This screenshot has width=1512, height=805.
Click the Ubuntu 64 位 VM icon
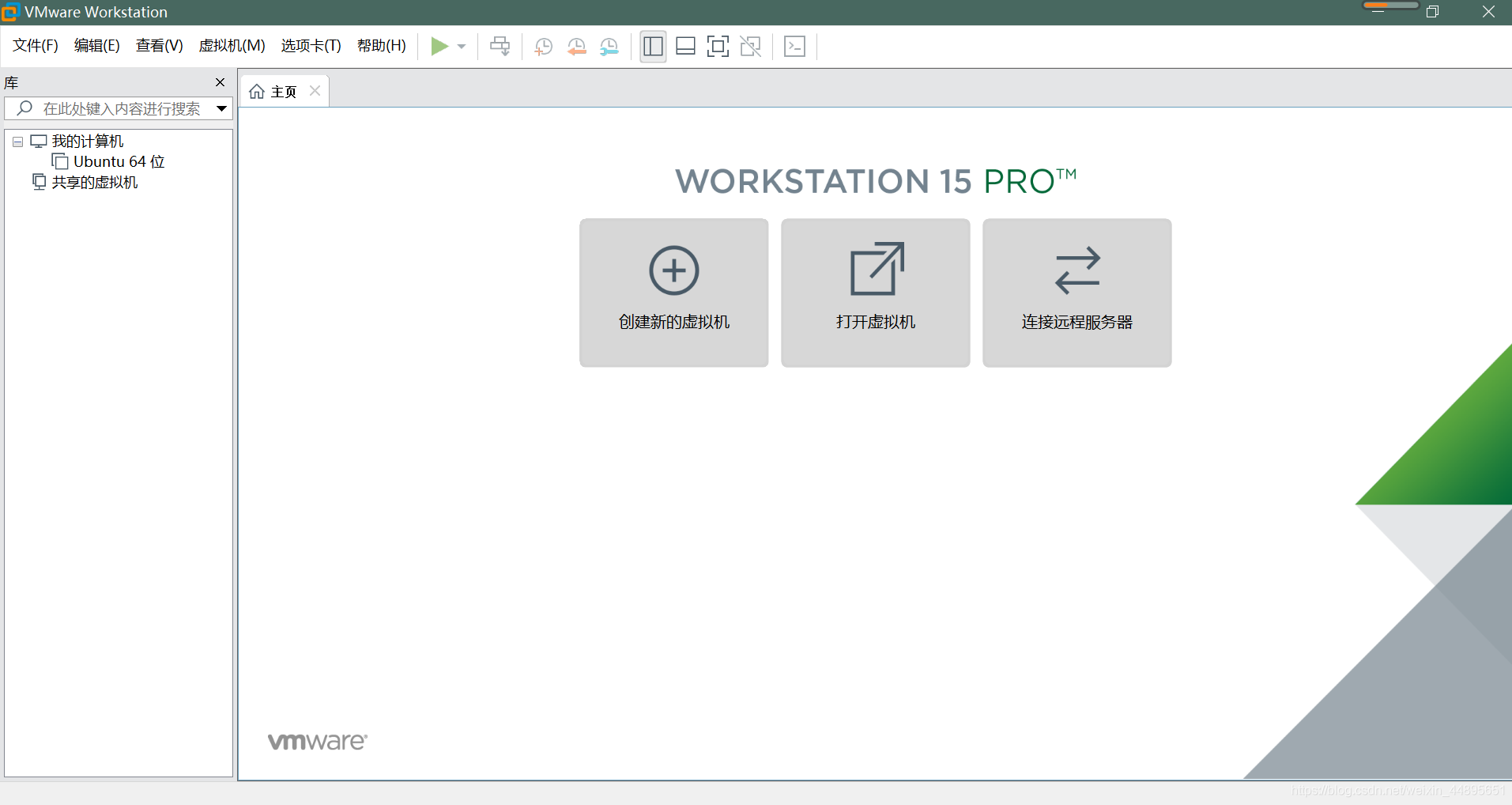point(60,161)
